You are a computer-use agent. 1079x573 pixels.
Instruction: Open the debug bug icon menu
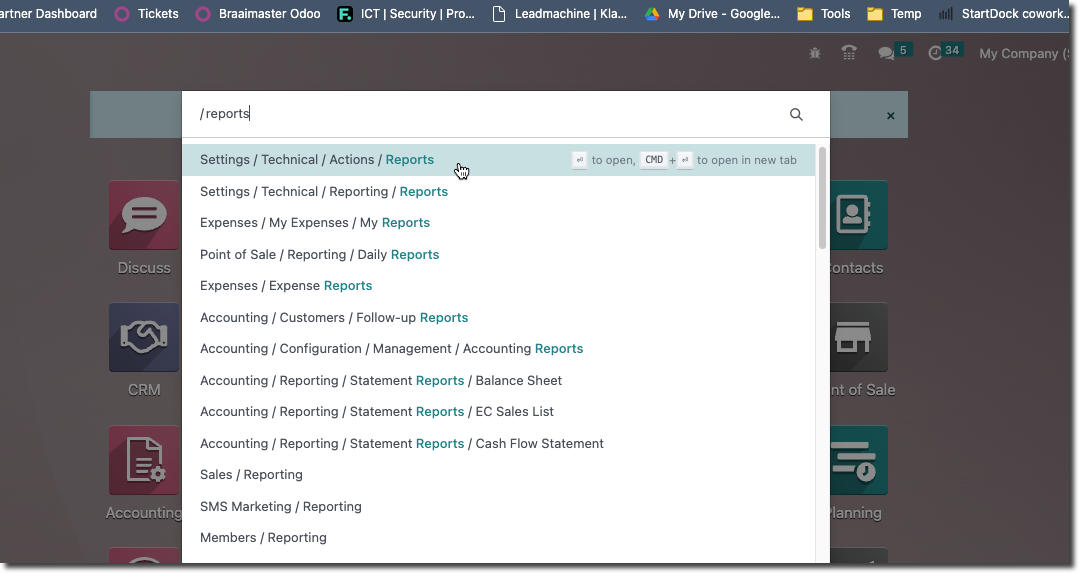click(815, 53)
